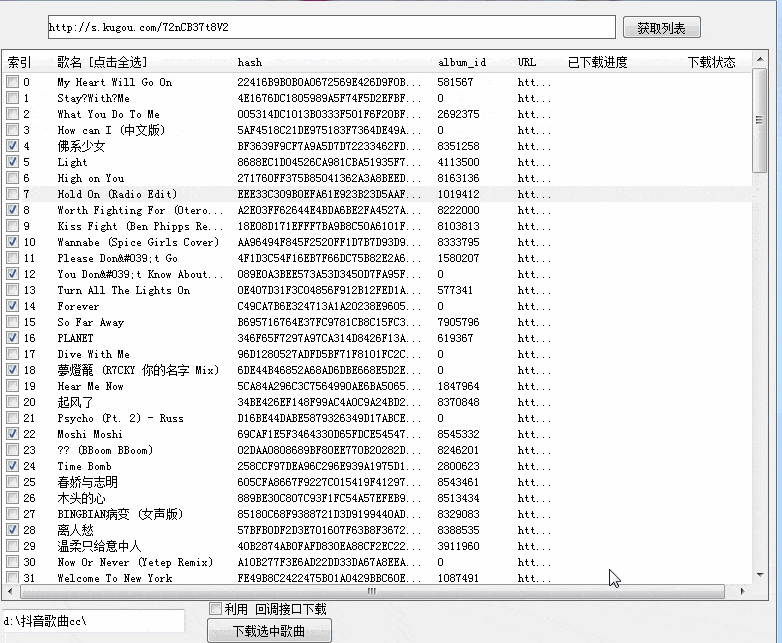Click album_id value 1847964
The width and height of the screenshot is (782, 643).
point(458,386)
